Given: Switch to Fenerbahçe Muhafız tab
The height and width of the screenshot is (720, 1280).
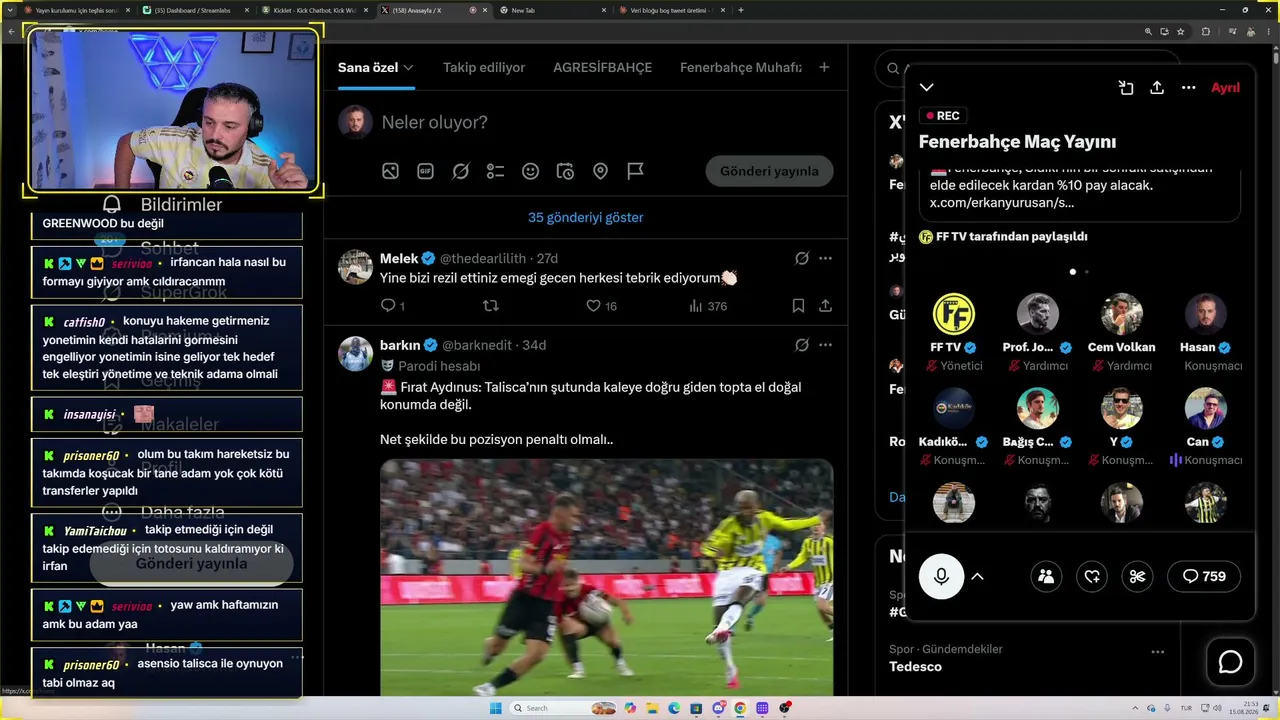Looking at the screenshot, I should [741, 67].
